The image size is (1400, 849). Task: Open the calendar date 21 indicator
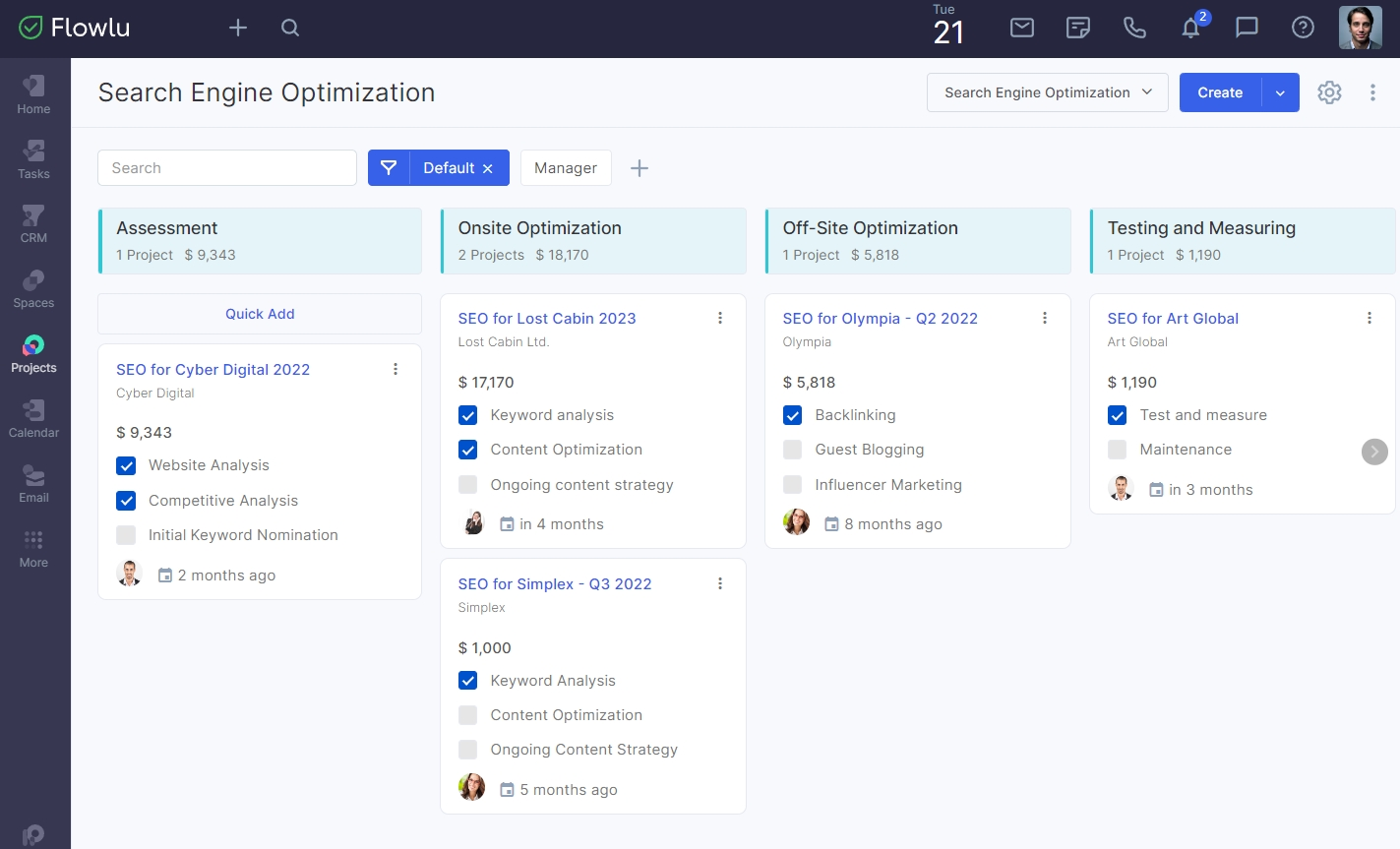point(948,26)
